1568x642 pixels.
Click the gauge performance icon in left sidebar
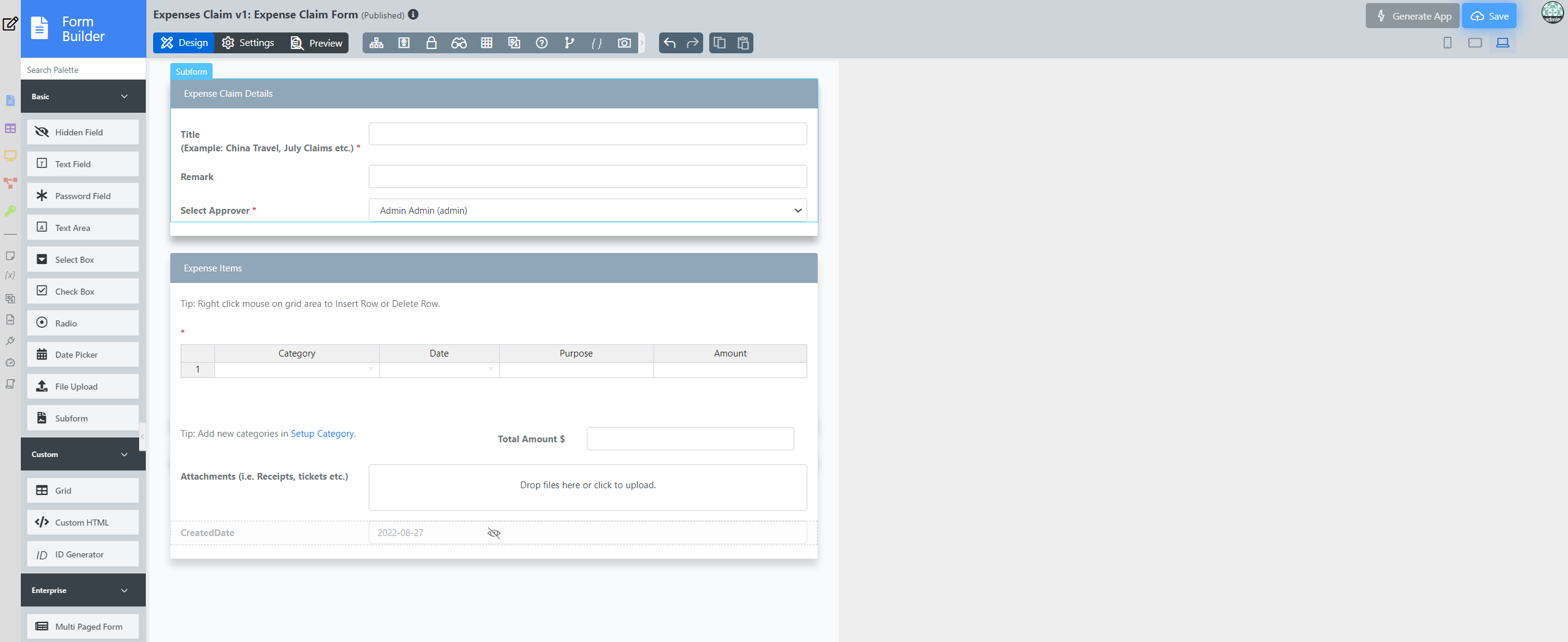[x=10, y=363]
